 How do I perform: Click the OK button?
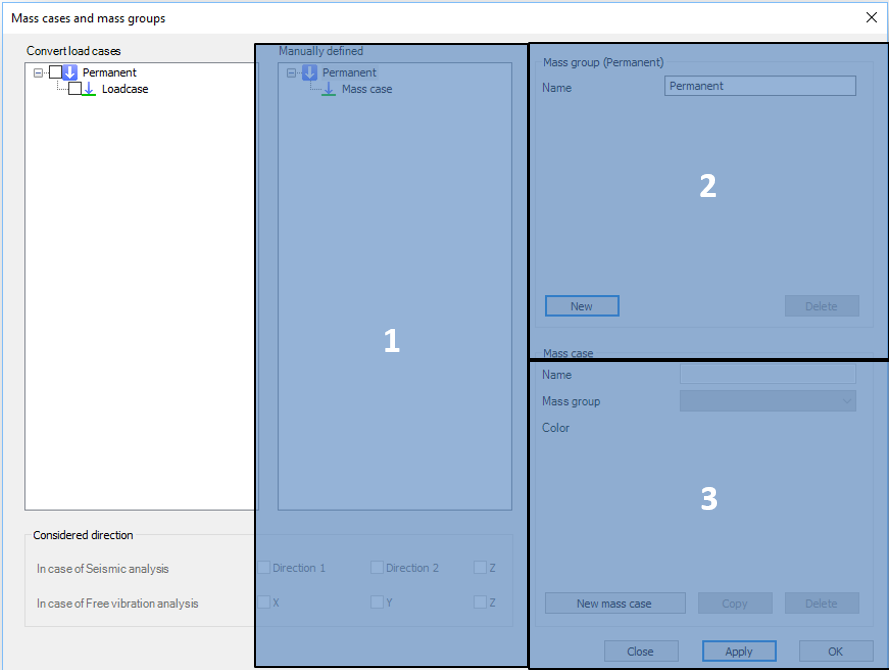(x=836, y=651)
